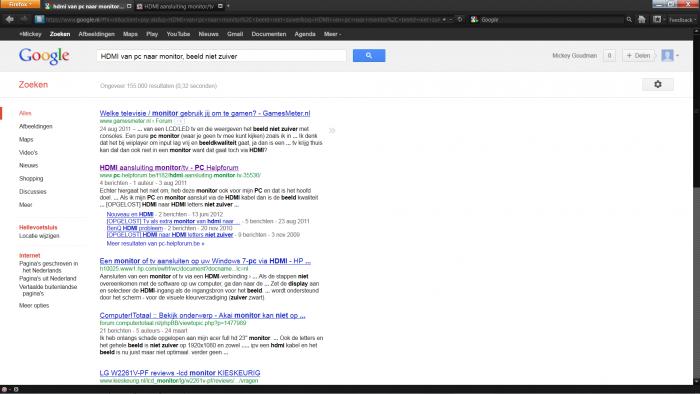Open +Mickey in the Google bar
The image size is (700, 394).
pos(30,34)
